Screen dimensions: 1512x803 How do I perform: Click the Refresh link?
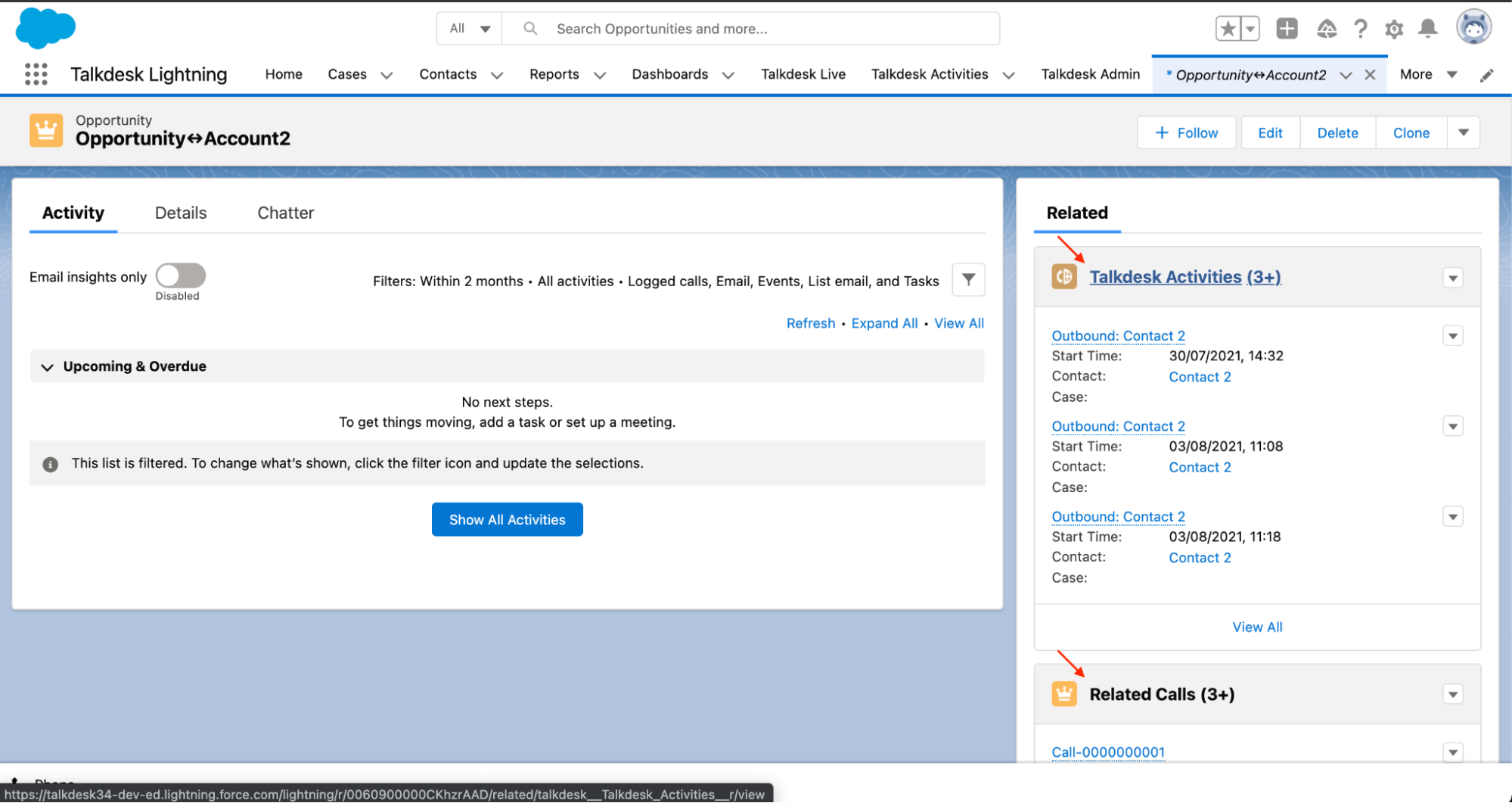pyautogui.click(x=811, y=323)
